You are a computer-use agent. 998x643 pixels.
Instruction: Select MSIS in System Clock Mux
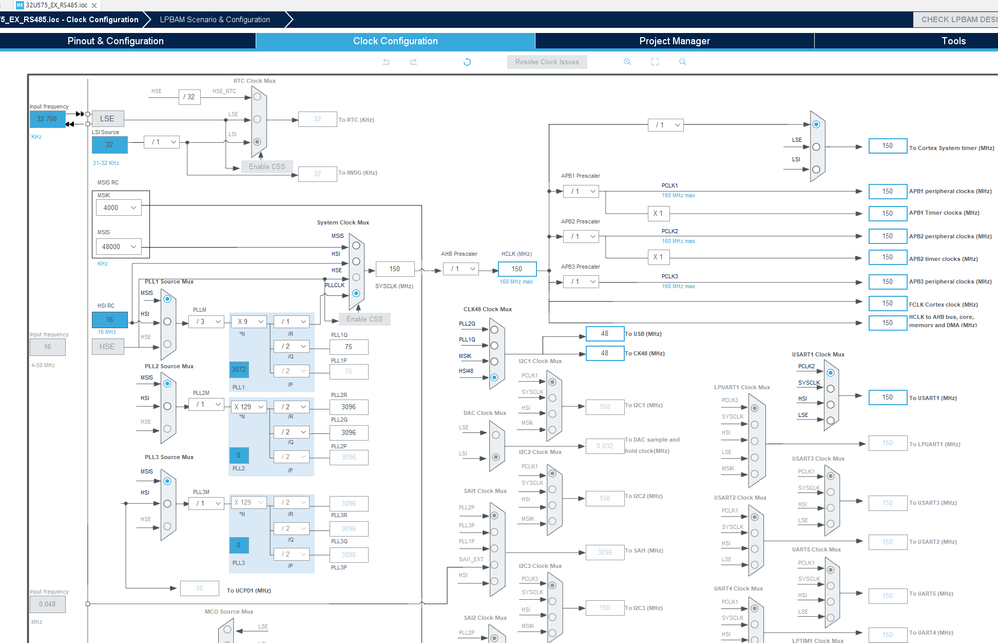356,245
